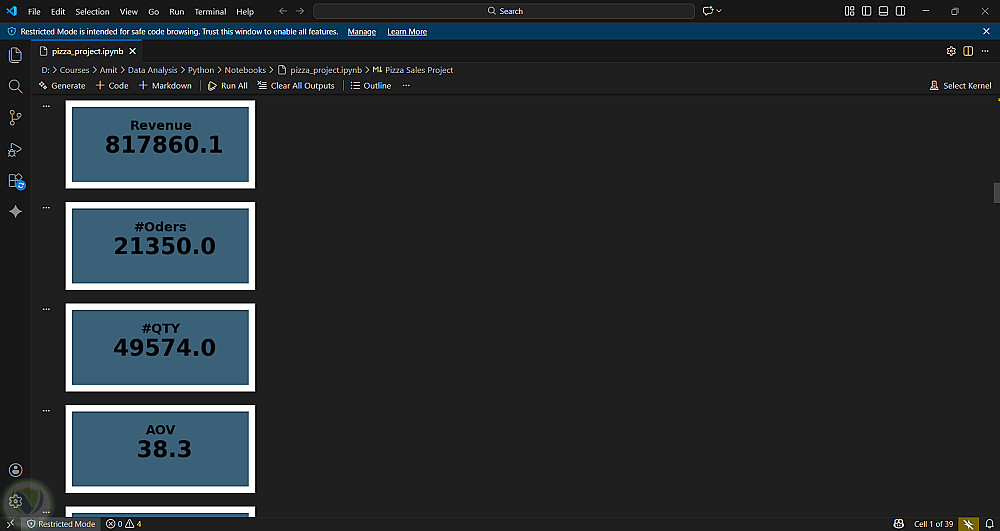Screen dimensions: 1000x531
Task: Expand the Copilot chat dropdown chevron
Action: point(719,11)
